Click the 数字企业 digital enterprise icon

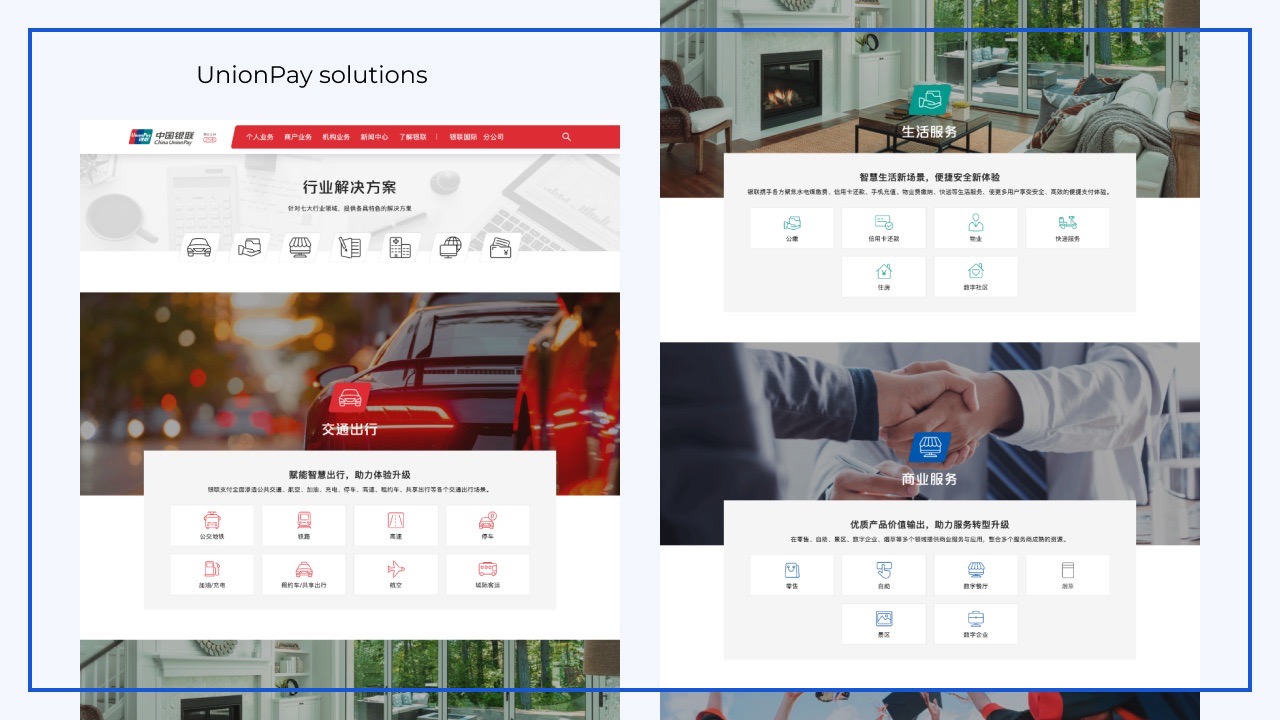click(976, 623)
